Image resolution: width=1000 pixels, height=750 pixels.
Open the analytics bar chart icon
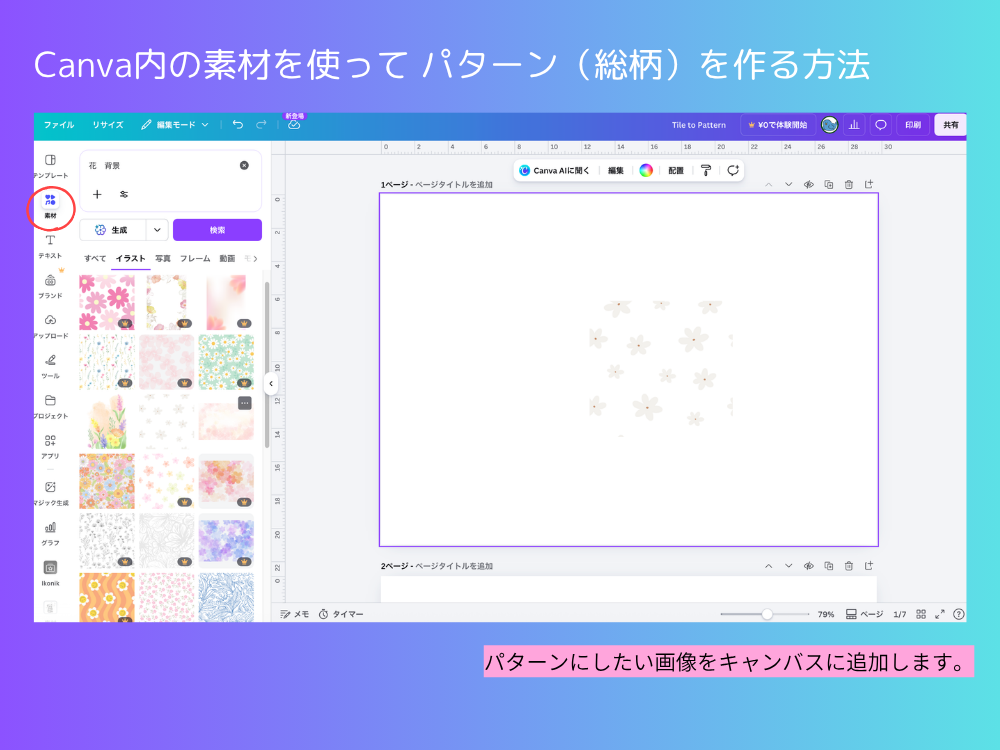click(x=854, y=125)
